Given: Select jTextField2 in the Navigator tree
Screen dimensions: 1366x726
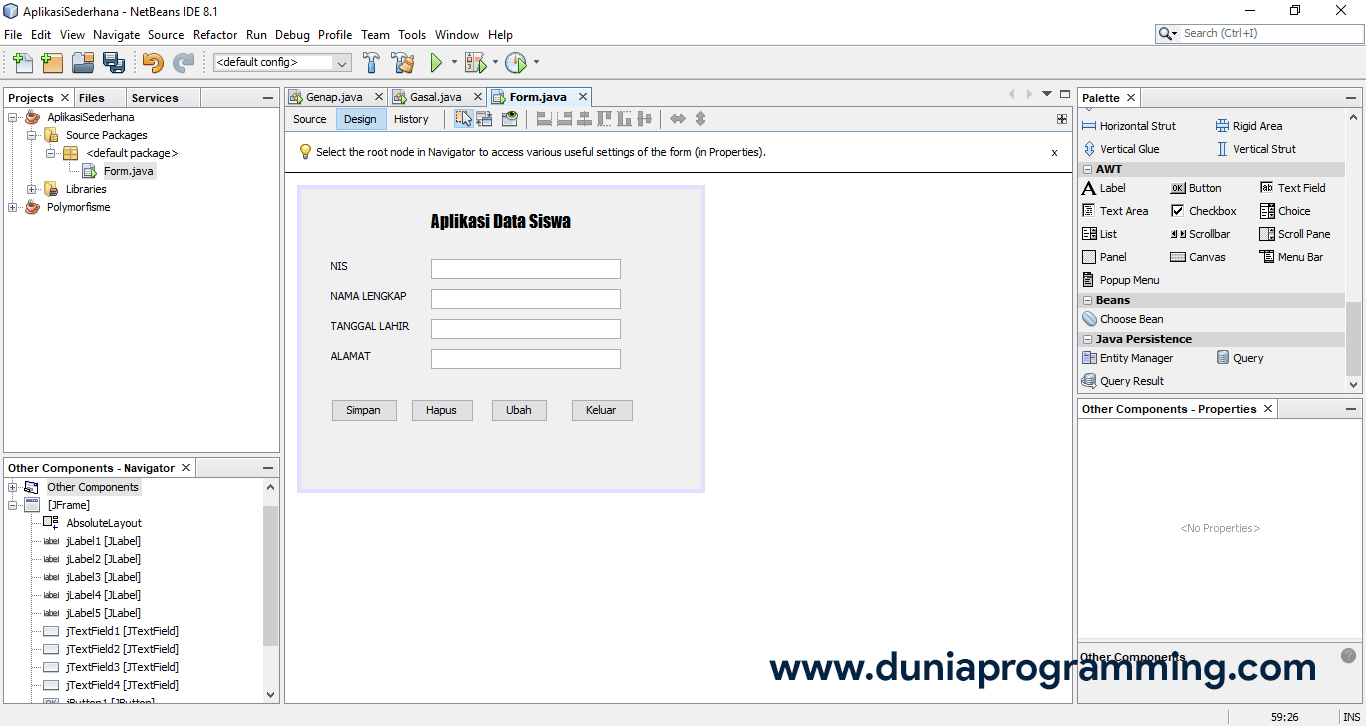Looking at the screenshot, I should pos(123,649).
